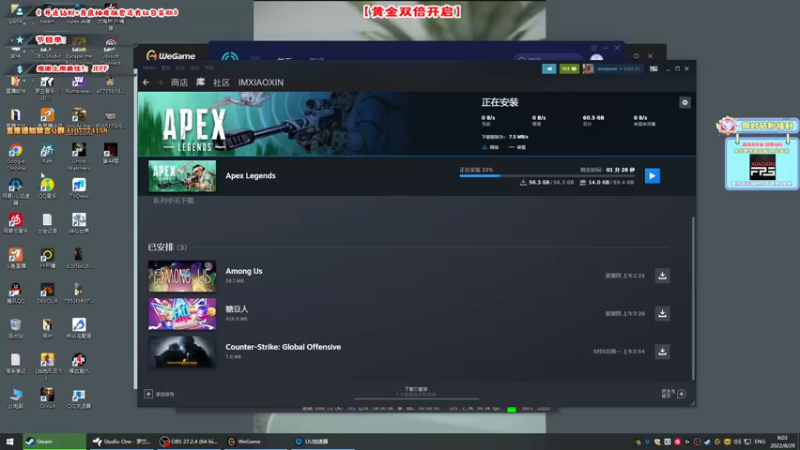This screenshot has height=450, width=800.
Task: Open Among Us game thumbnail
Action: click(182, 276)
